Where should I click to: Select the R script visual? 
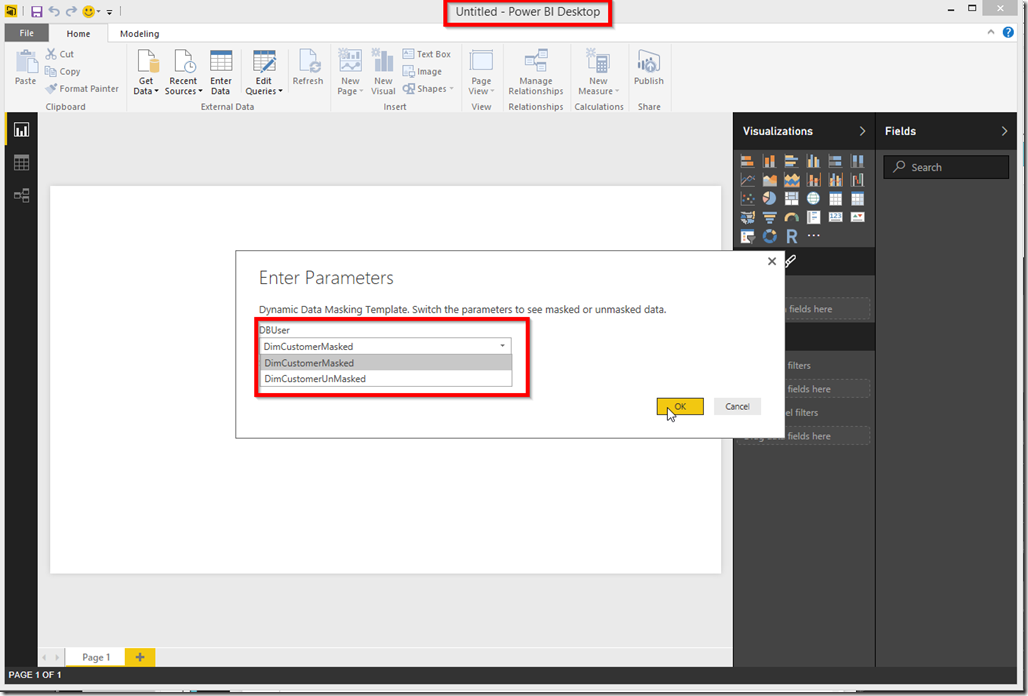click(791, 236)
